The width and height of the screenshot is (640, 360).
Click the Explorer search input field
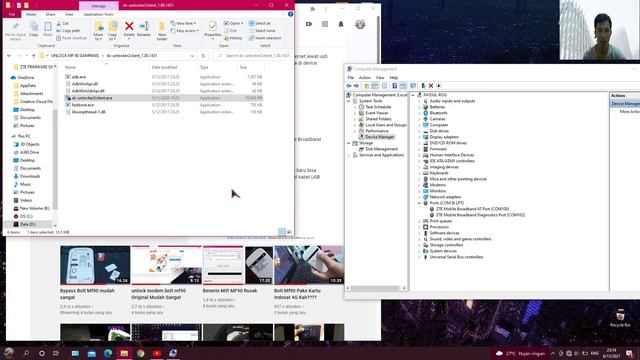tap(253, 56)
